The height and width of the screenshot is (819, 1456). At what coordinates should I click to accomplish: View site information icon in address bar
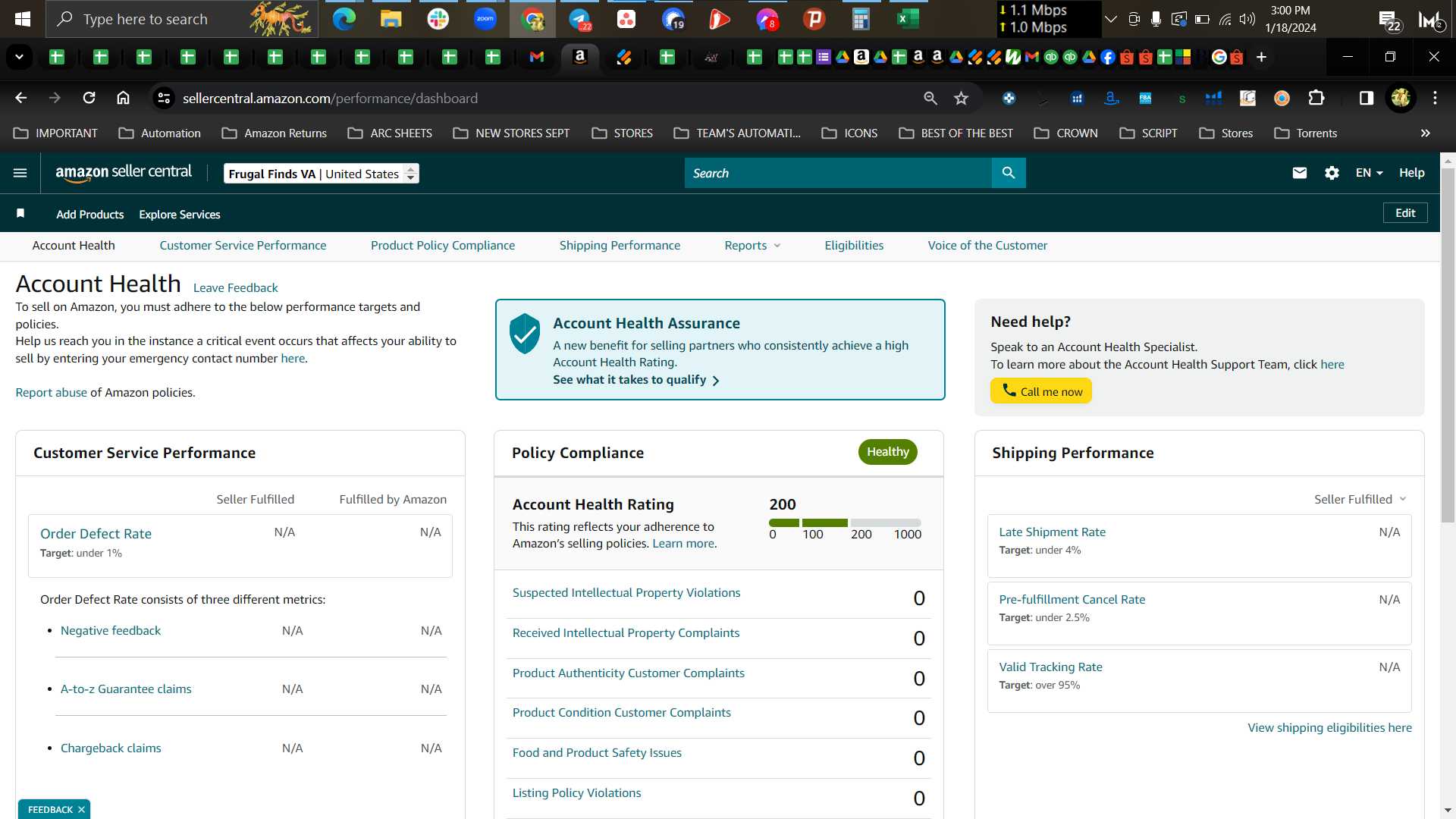164,98
